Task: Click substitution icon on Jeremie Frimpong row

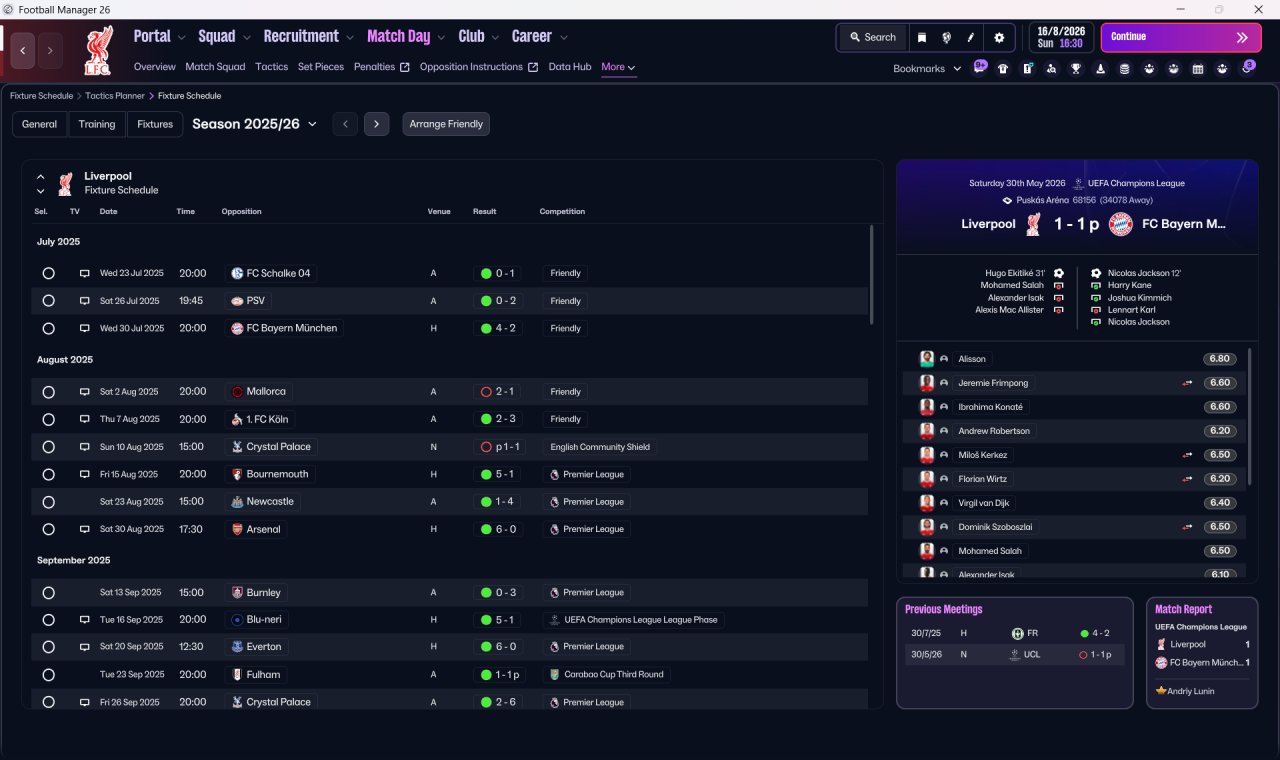Action: (x=1188, y=383)
